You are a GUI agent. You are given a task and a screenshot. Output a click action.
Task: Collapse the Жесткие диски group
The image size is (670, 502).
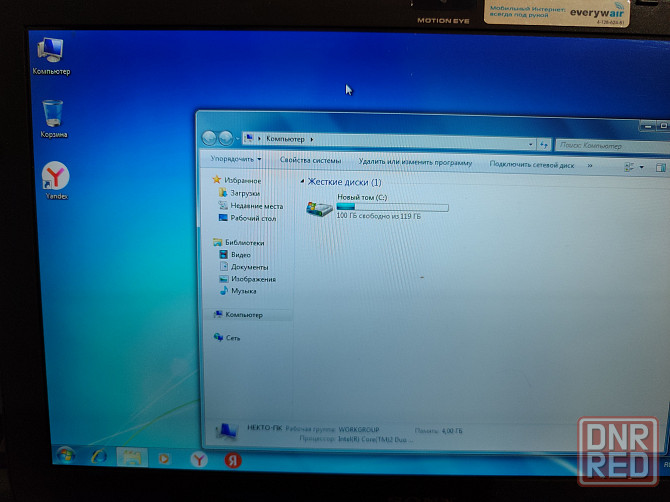pyautogui.click(x=302, y=182)
